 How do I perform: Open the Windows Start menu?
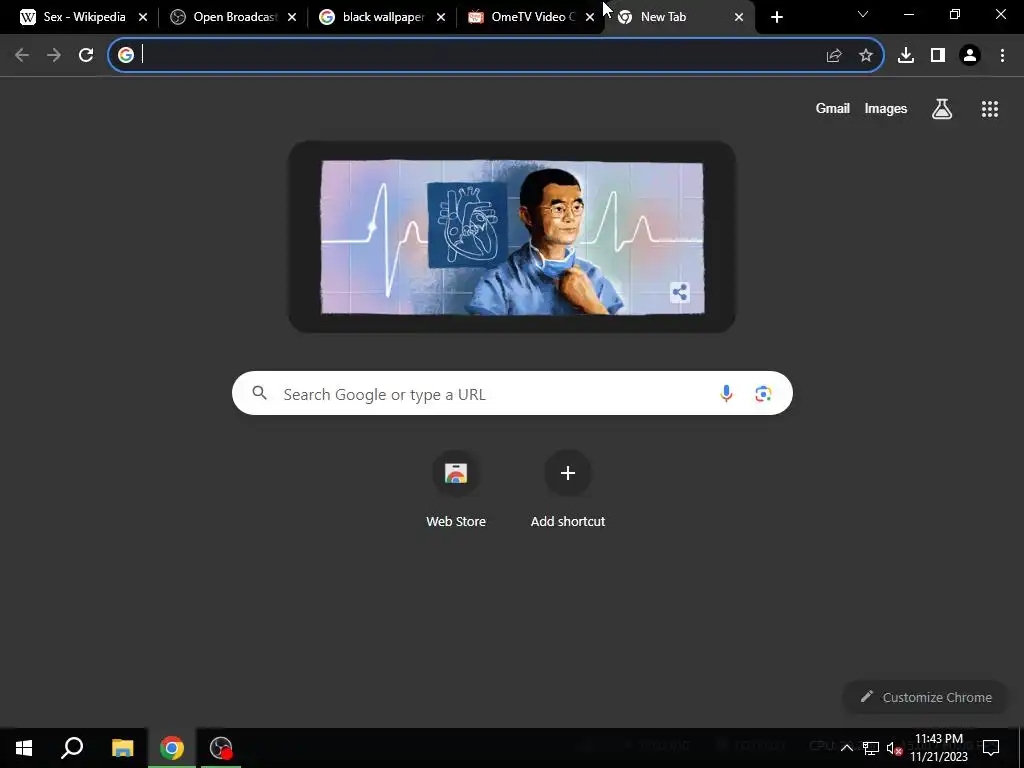point(24,748)
